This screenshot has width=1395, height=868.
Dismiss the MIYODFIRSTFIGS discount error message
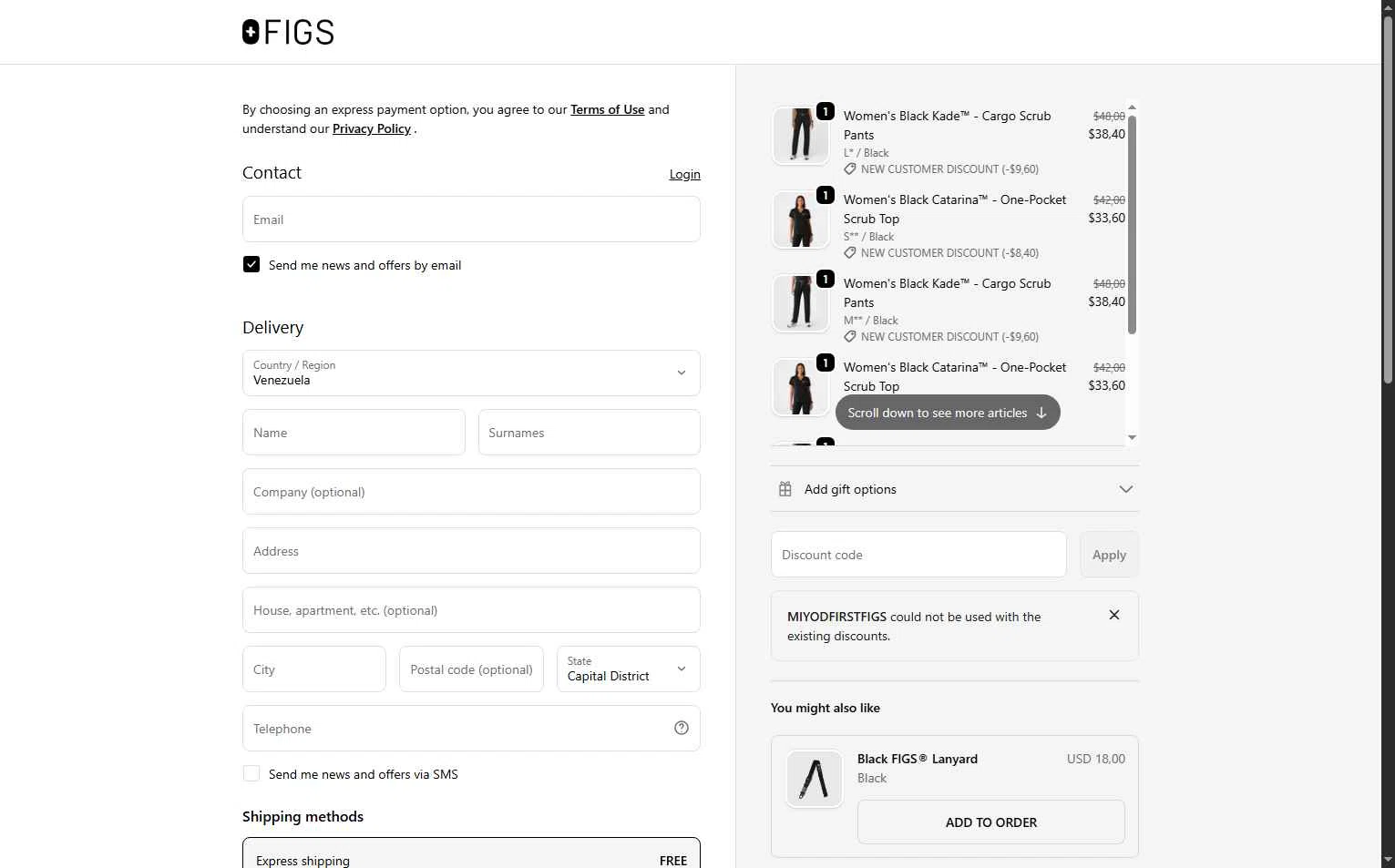click(x=1113, y=615)
